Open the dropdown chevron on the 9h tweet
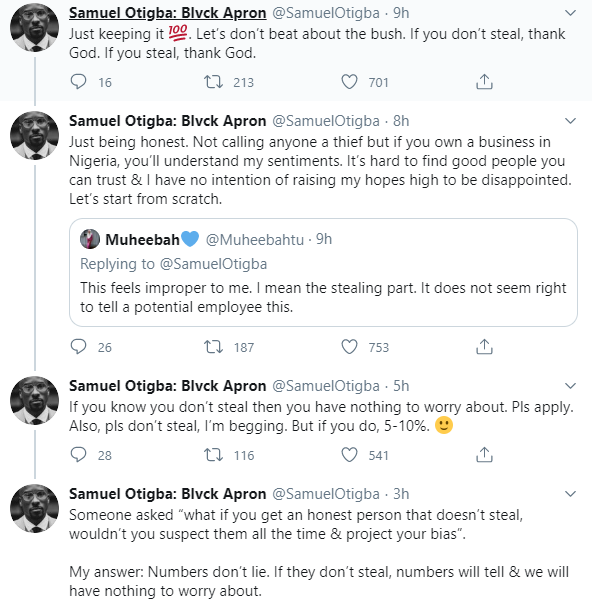This screenshot has height=601, width=592. [571, 13]
